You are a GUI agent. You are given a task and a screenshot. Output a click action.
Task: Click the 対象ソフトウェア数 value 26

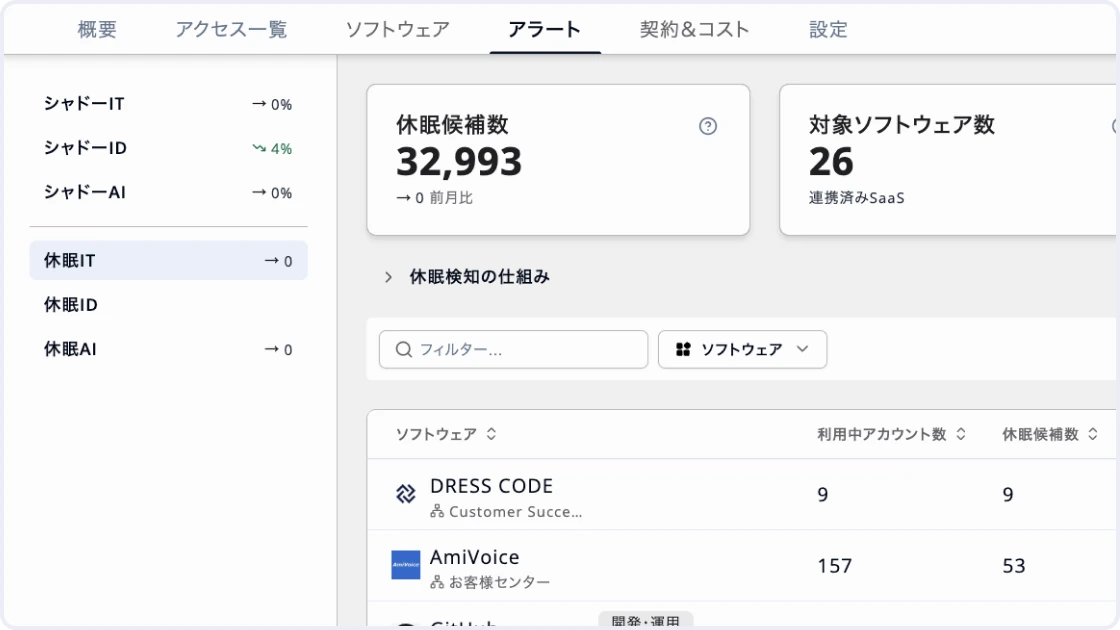tap(831, 161)
